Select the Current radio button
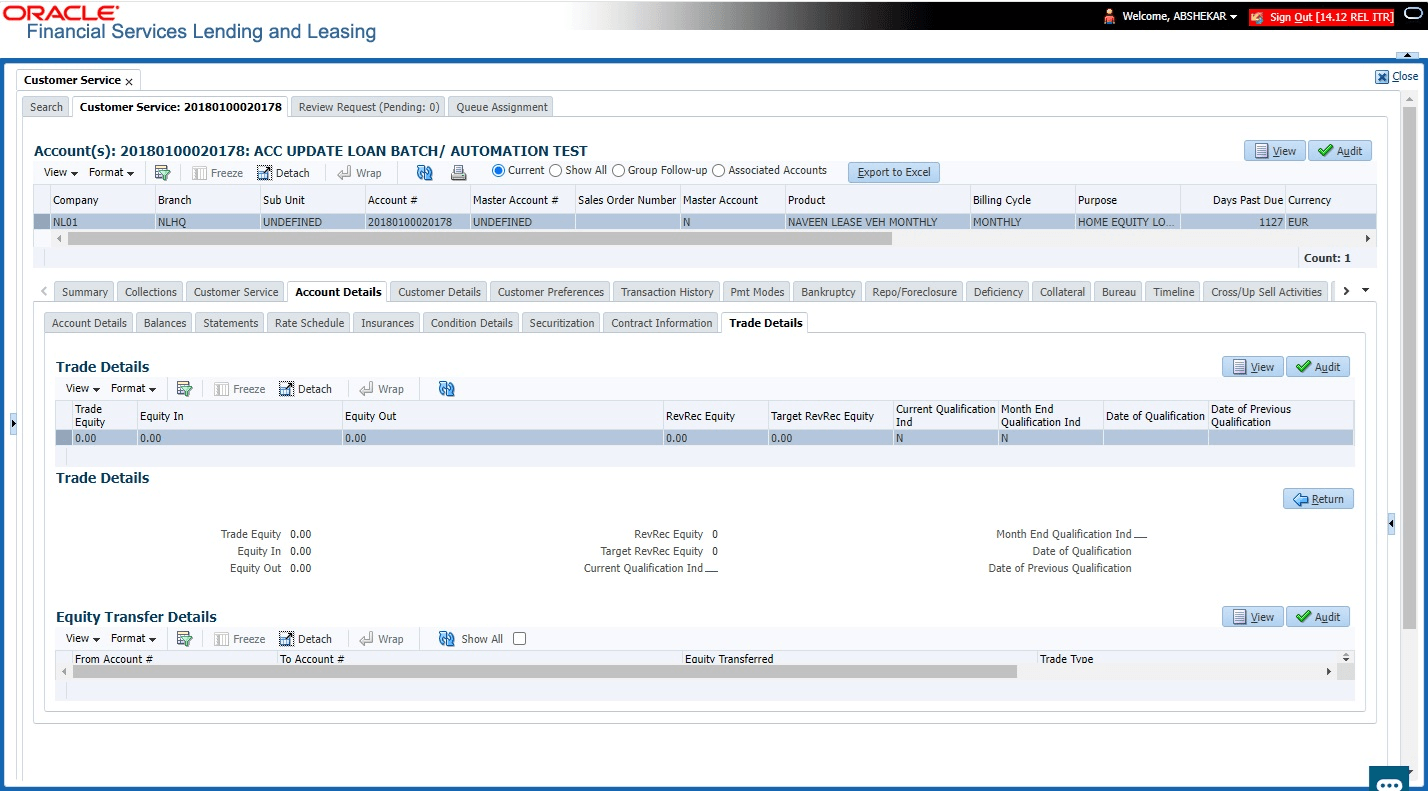Image resolution: width=1428 pixels, height=791 pixels. pyautogui.click(x=499, y=171)
